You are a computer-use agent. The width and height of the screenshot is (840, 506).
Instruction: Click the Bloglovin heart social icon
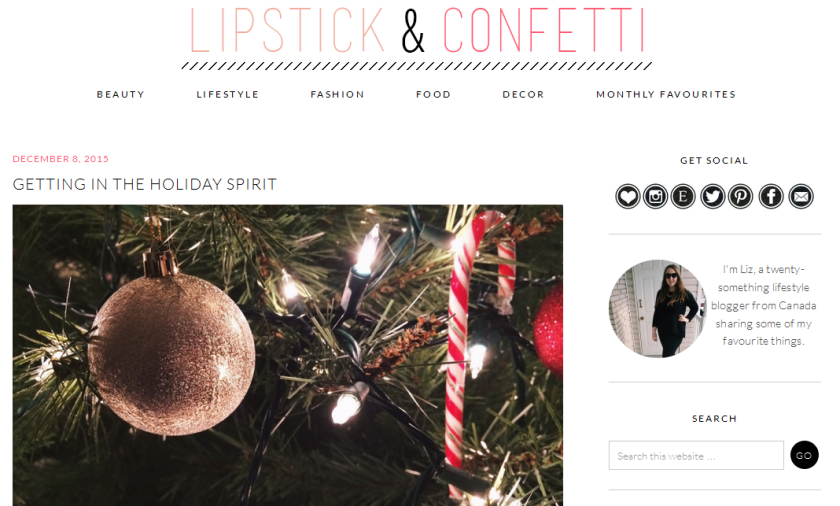click(627, 197)
